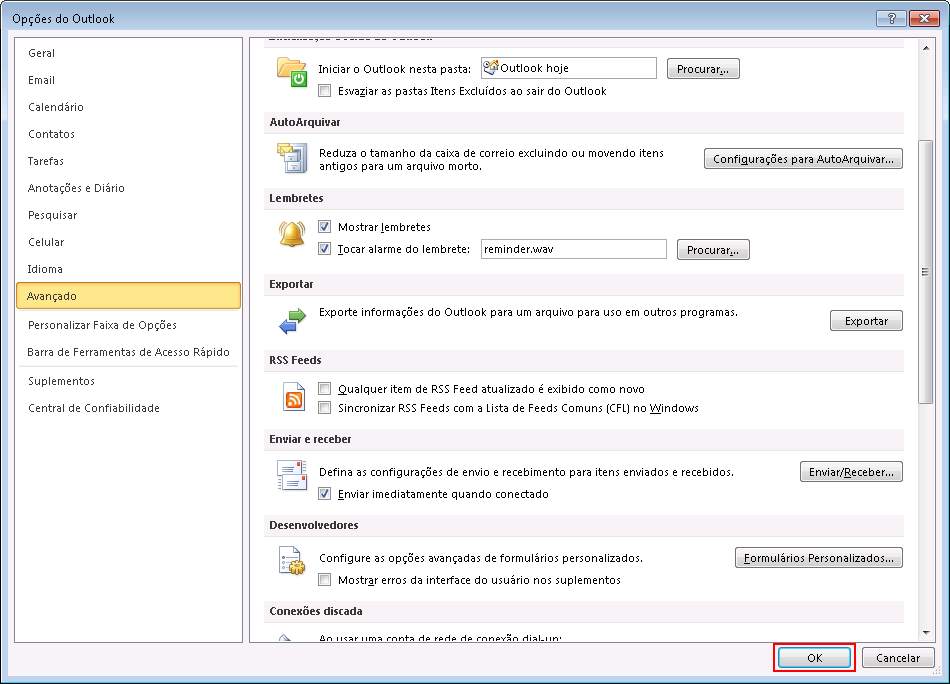Open Enviar/Receber settings
The width and height of the screenshot is (950, 684).
click(x=851, y=471)
